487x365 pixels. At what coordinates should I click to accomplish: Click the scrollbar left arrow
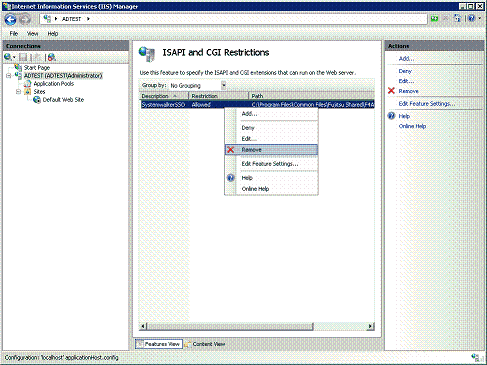point(143,326)
